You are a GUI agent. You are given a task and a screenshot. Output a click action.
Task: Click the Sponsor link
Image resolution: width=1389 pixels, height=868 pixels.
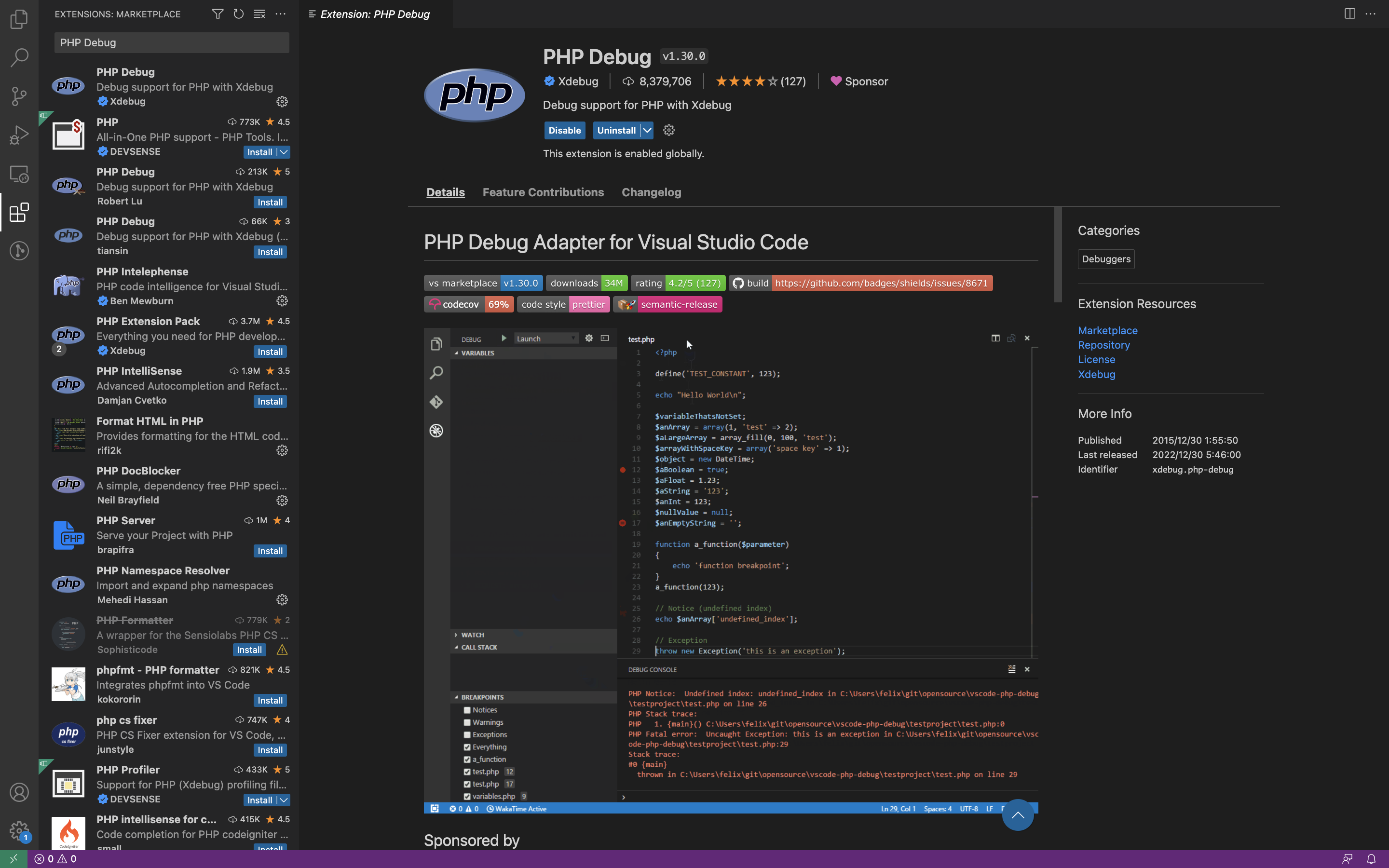click(x=859, y=81)
